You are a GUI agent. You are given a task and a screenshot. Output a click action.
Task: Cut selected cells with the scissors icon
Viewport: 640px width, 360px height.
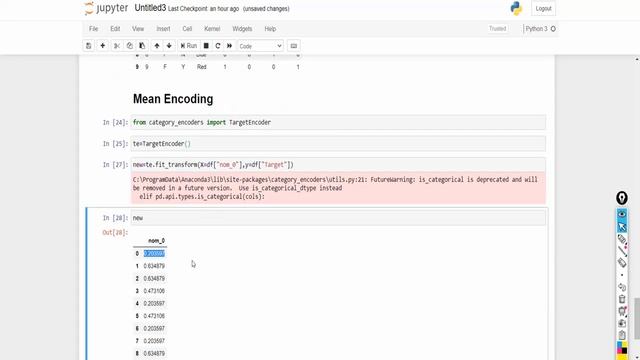[117, 46]
